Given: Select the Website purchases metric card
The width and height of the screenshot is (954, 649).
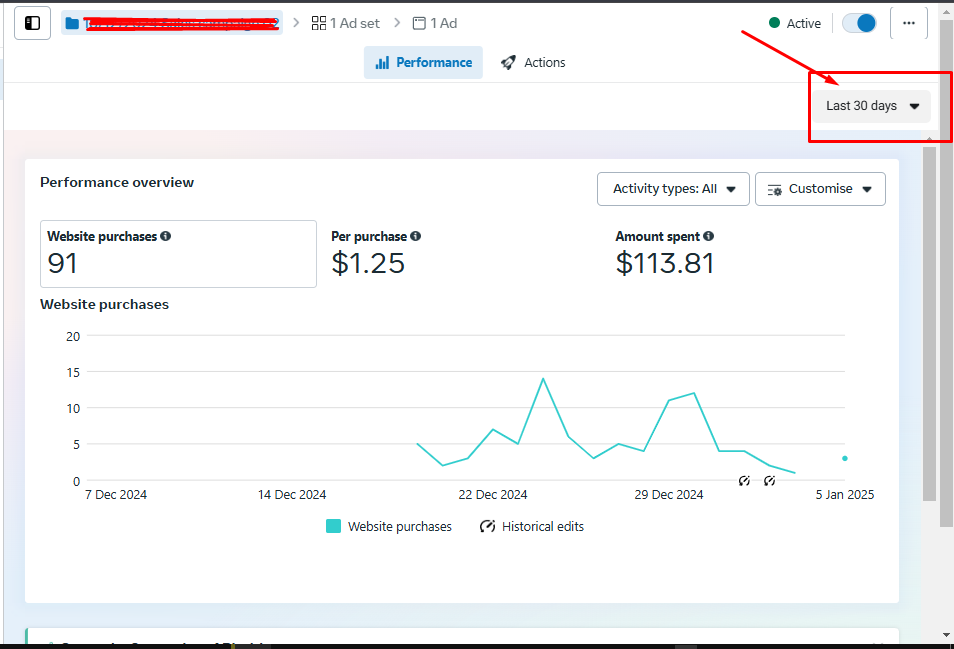Looking at the screenshot, I should coord(178,254).
